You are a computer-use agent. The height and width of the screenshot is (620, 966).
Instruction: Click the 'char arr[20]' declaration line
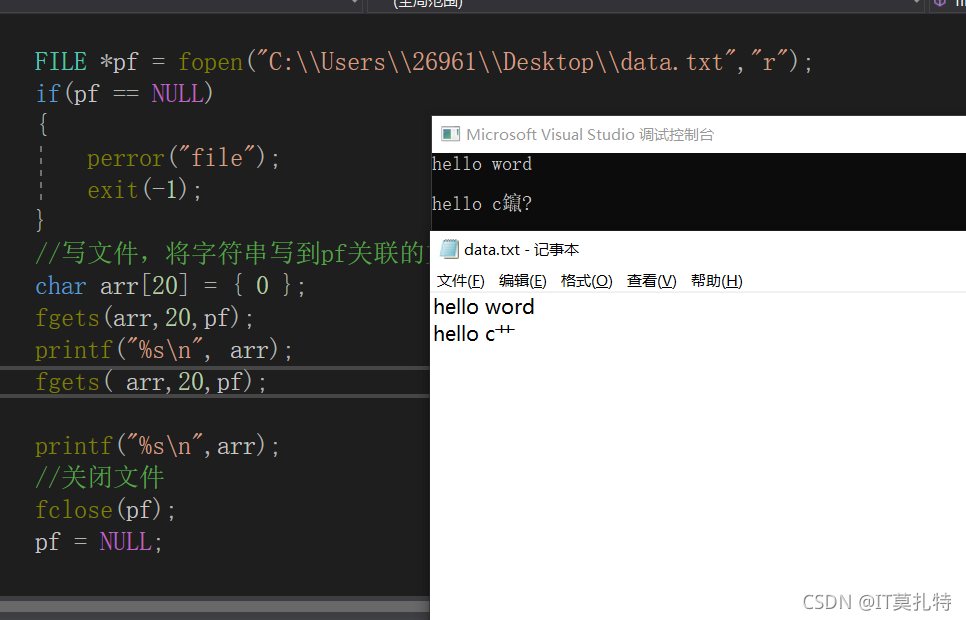click(x=170, y=286)
